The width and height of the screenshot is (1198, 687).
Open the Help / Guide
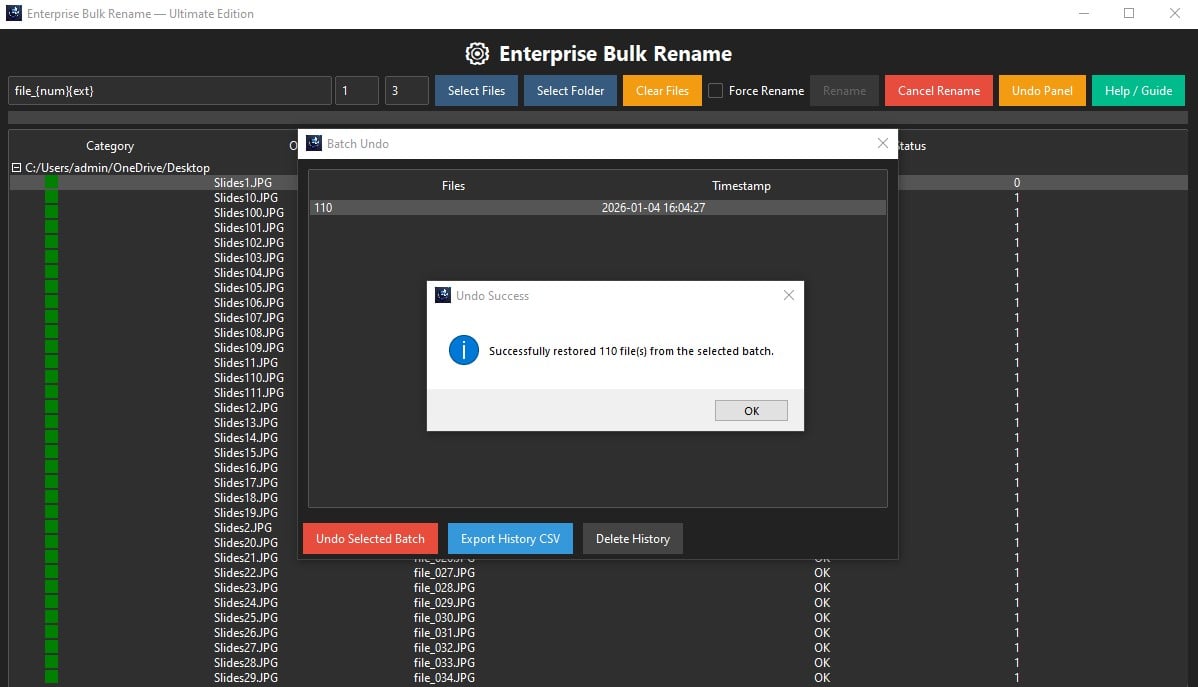tap(1138, 90)
